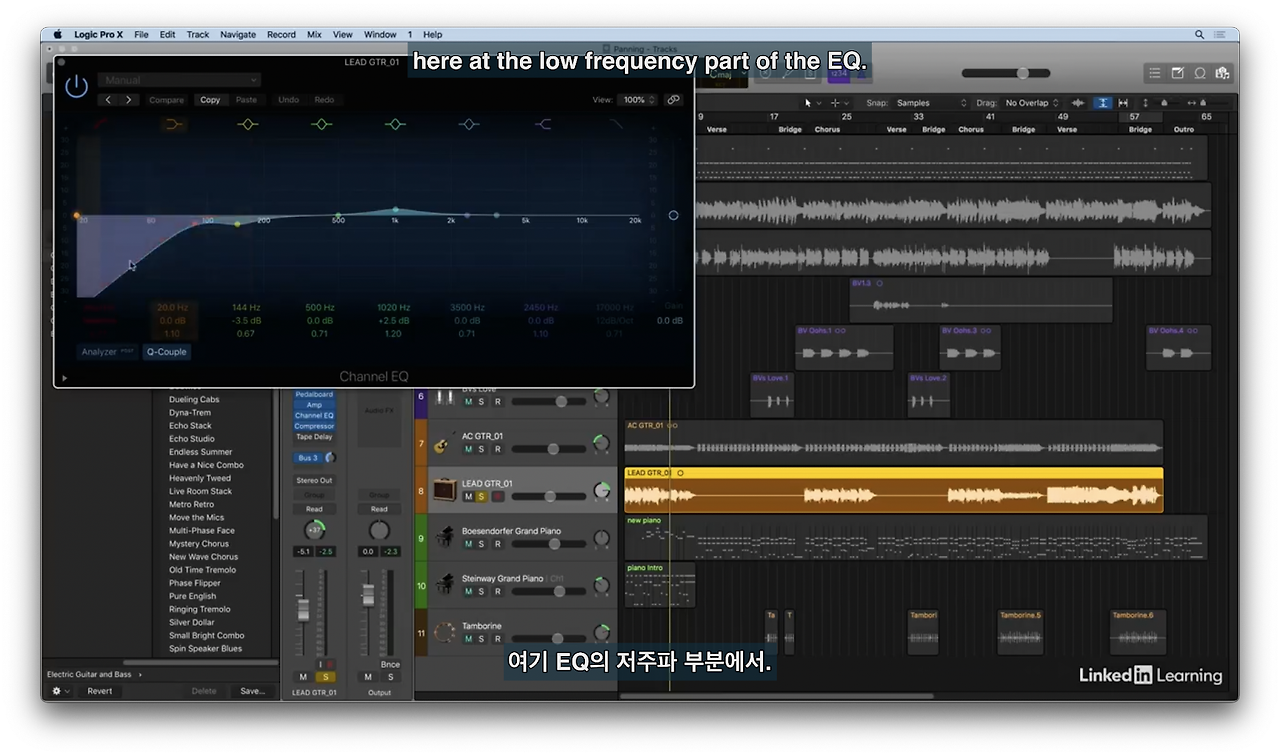Click the Steinway Grand Piano icon
1280x756 pixels.
pyautogui.click(x=445, y=585)
